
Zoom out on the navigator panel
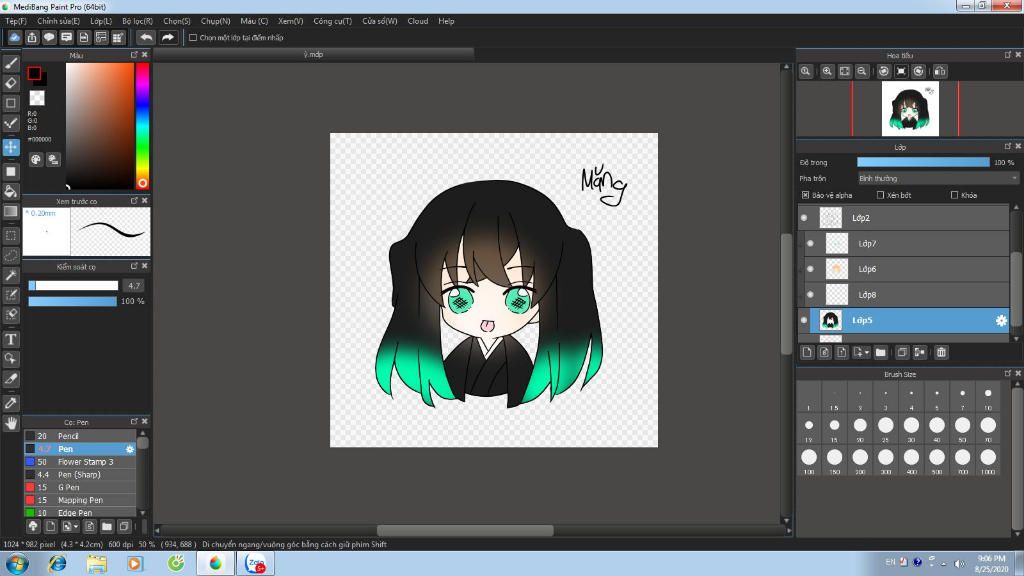[x=862, y=71]
